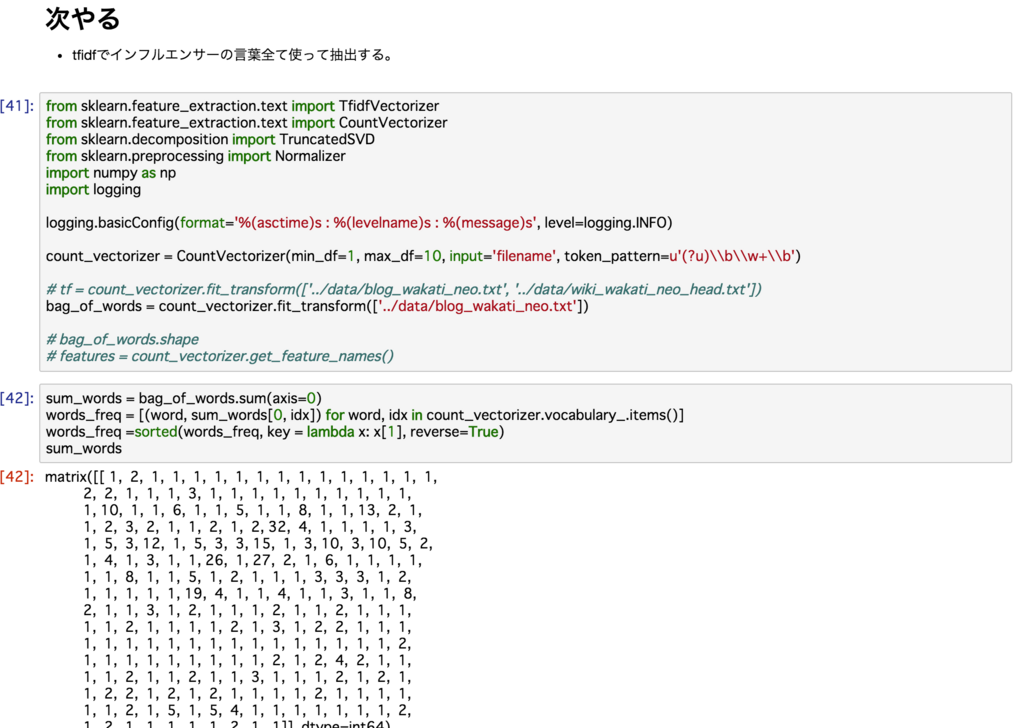Click the words_freq list comprehension line

[364, 415]
